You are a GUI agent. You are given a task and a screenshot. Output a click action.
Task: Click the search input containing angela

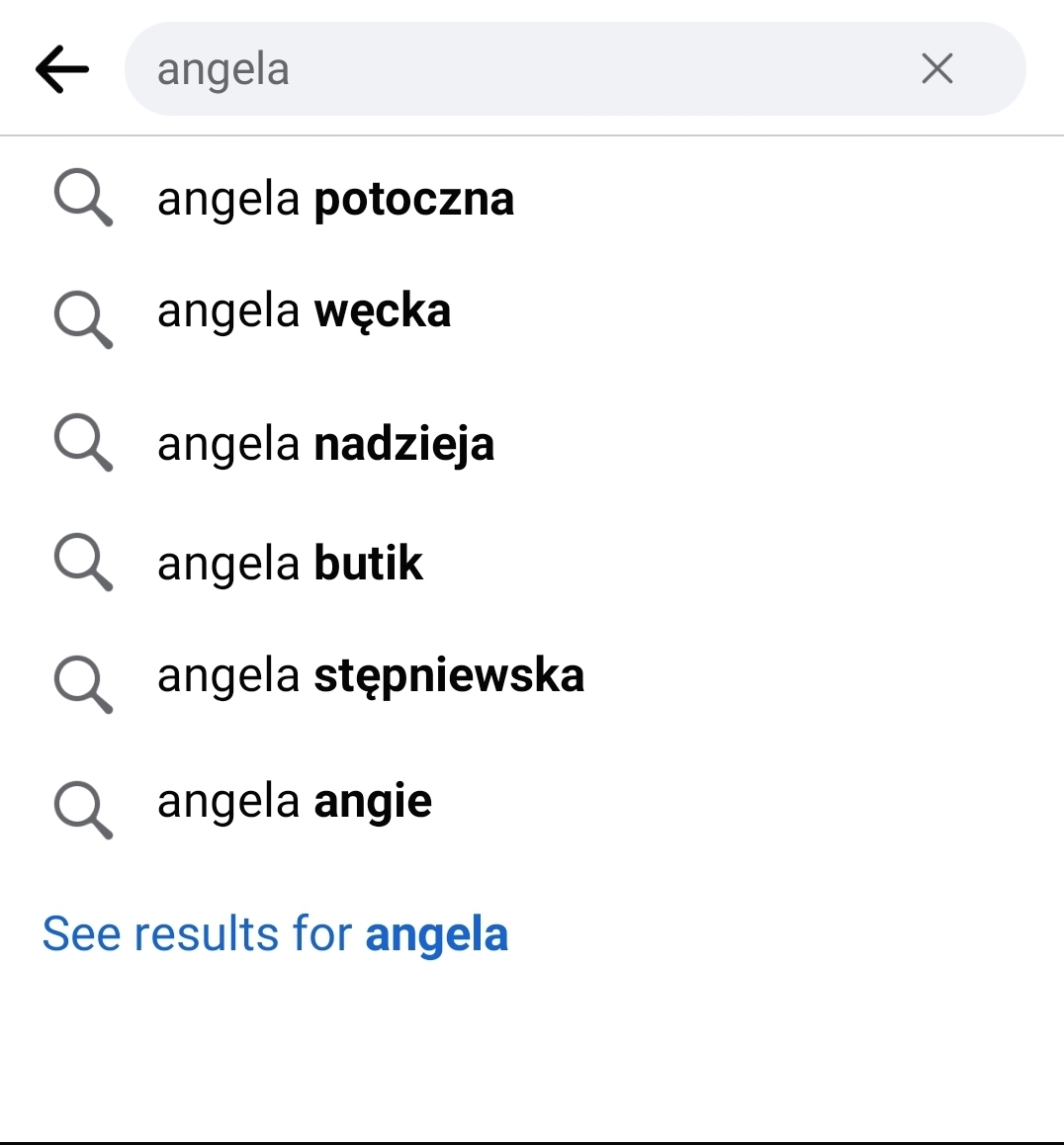(514, 69)
